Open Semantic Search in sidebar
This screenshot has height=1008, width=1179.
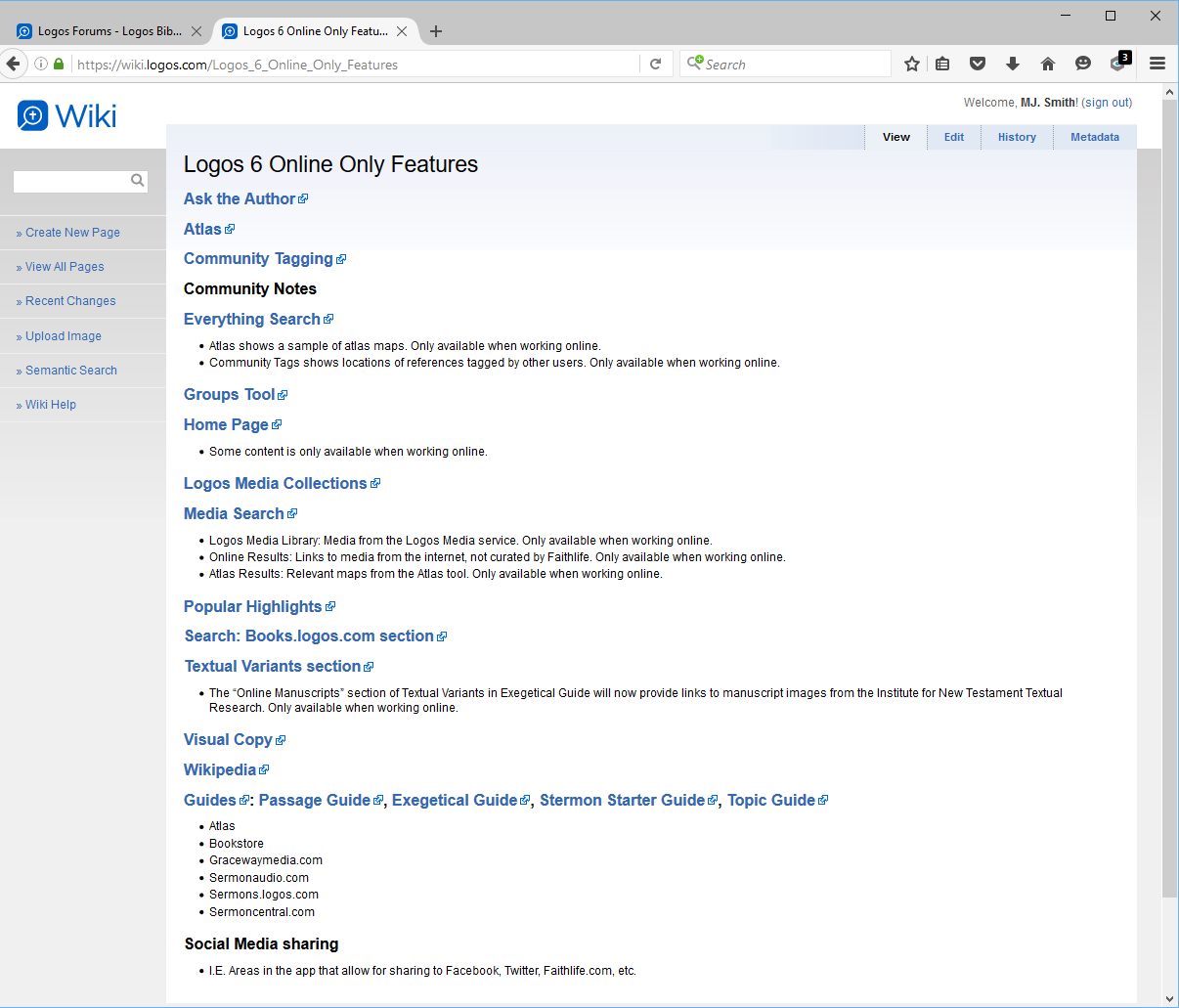pyautogui.click(x=71, y=371)
